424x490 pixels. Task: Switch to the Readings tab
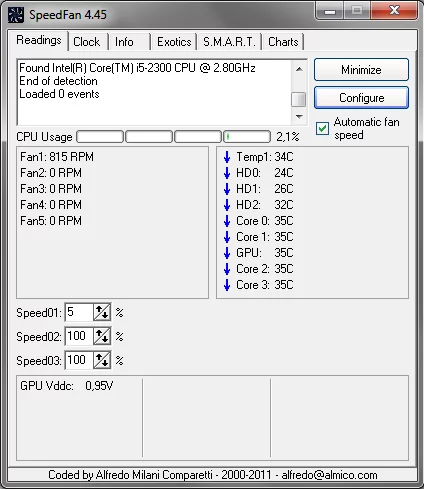(x=39, y=40)
